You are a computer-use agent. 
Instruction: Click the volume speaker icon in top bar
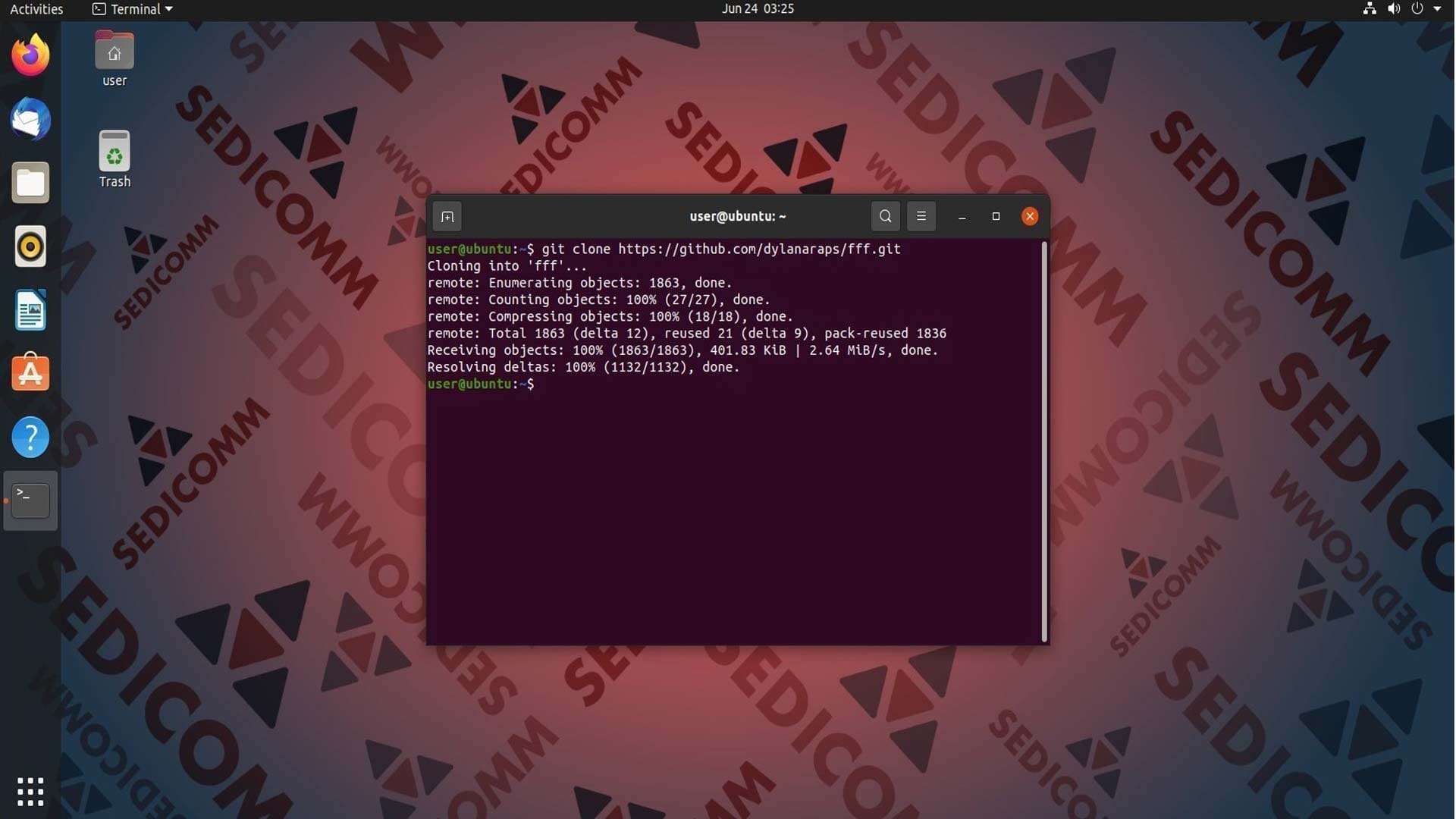click(1394, 9)
